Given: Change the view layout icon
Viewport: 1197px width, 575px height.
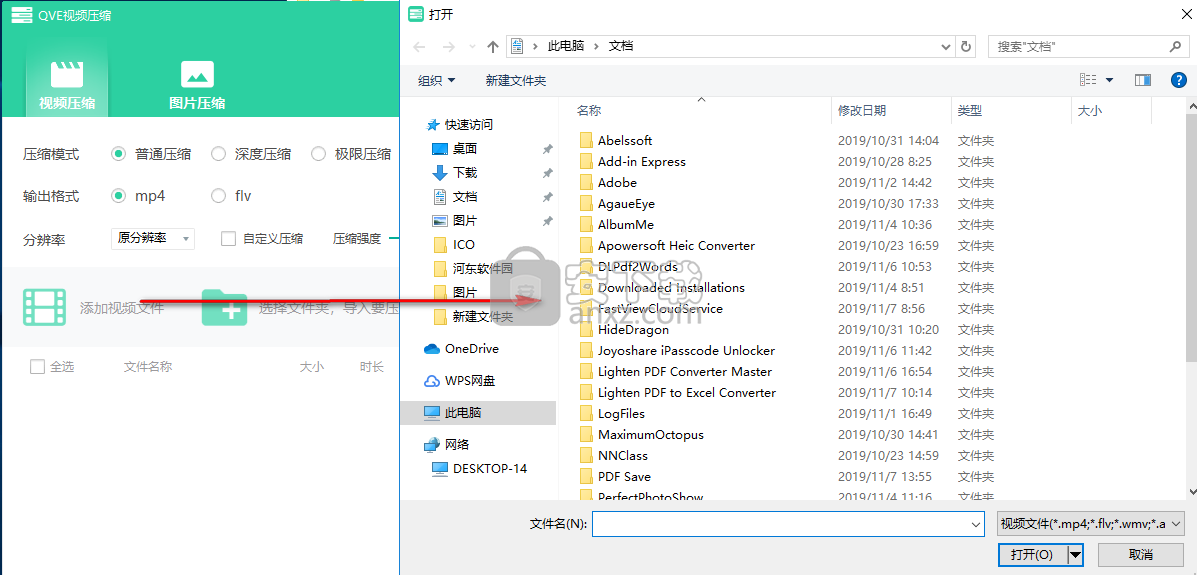Looking at the screenshot, I should point(1088,80).
